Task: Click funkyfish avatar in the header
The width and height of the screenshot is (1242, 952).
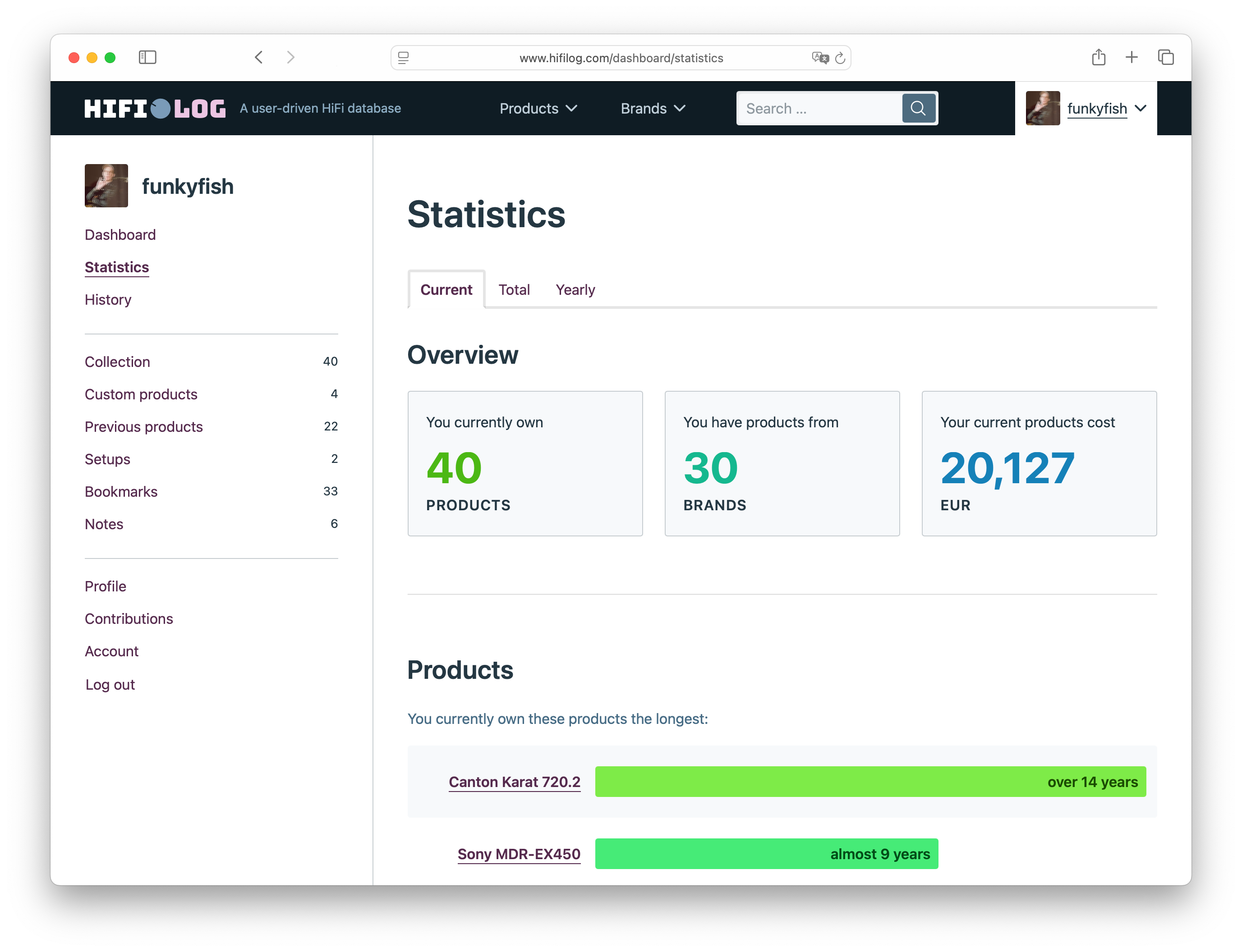Action: point(1043,108)
